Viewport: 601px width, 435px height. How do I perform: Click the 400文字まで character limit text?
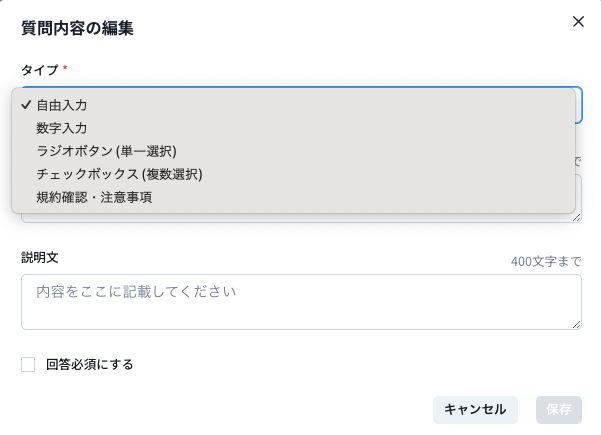tap(546, 262)
